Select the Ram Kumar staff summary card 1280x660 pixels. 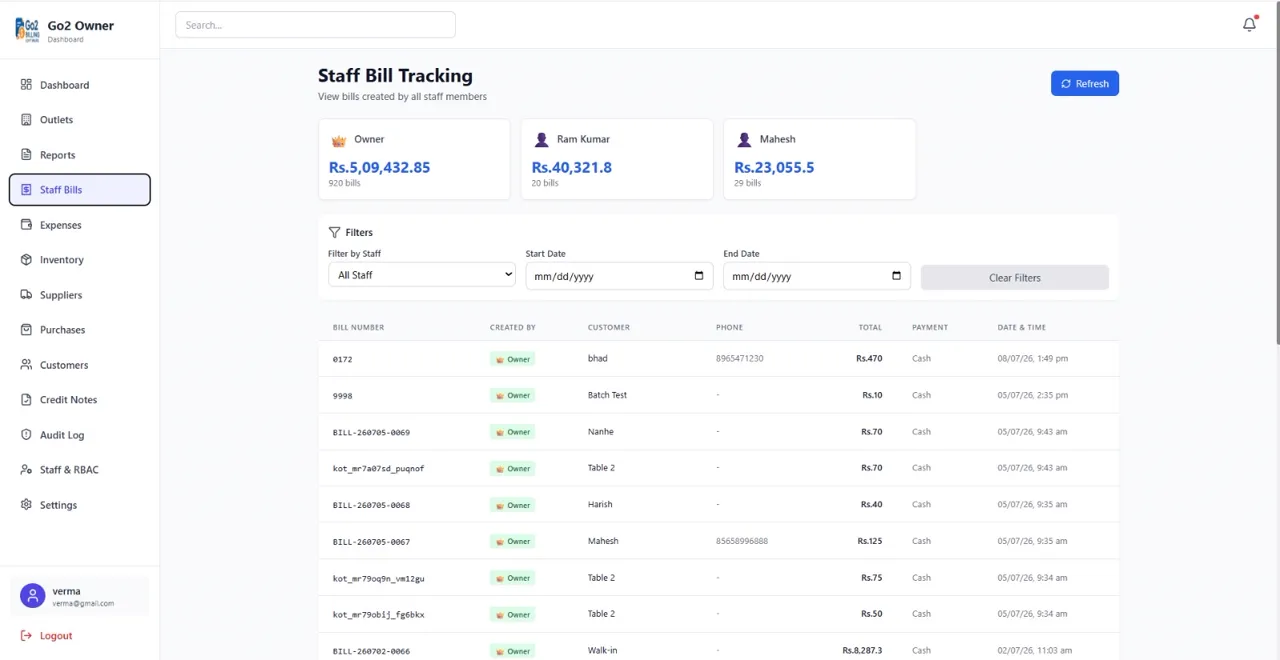click(x=617, y=159)
